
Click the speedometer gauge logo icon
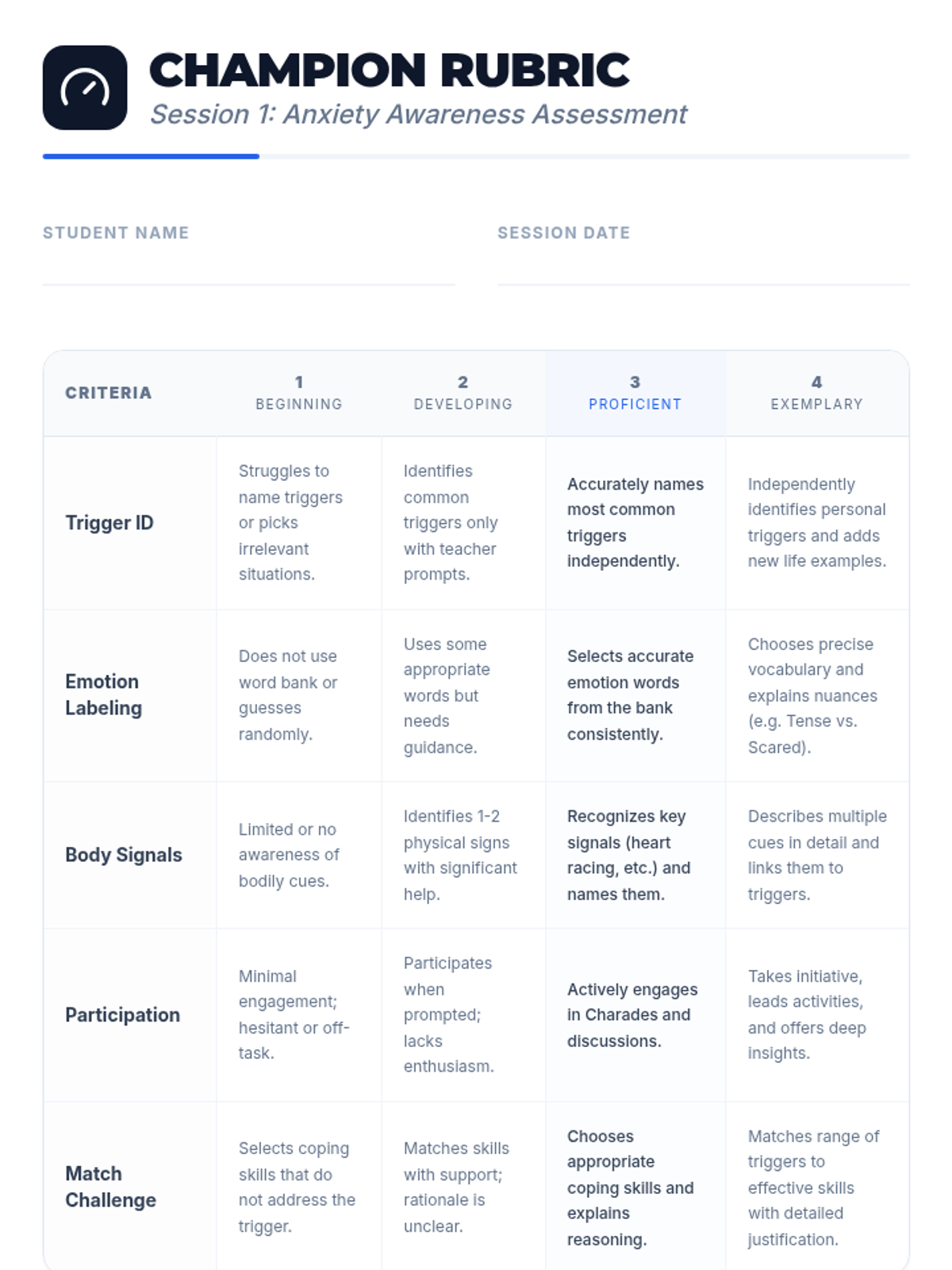tap(85, 87)
